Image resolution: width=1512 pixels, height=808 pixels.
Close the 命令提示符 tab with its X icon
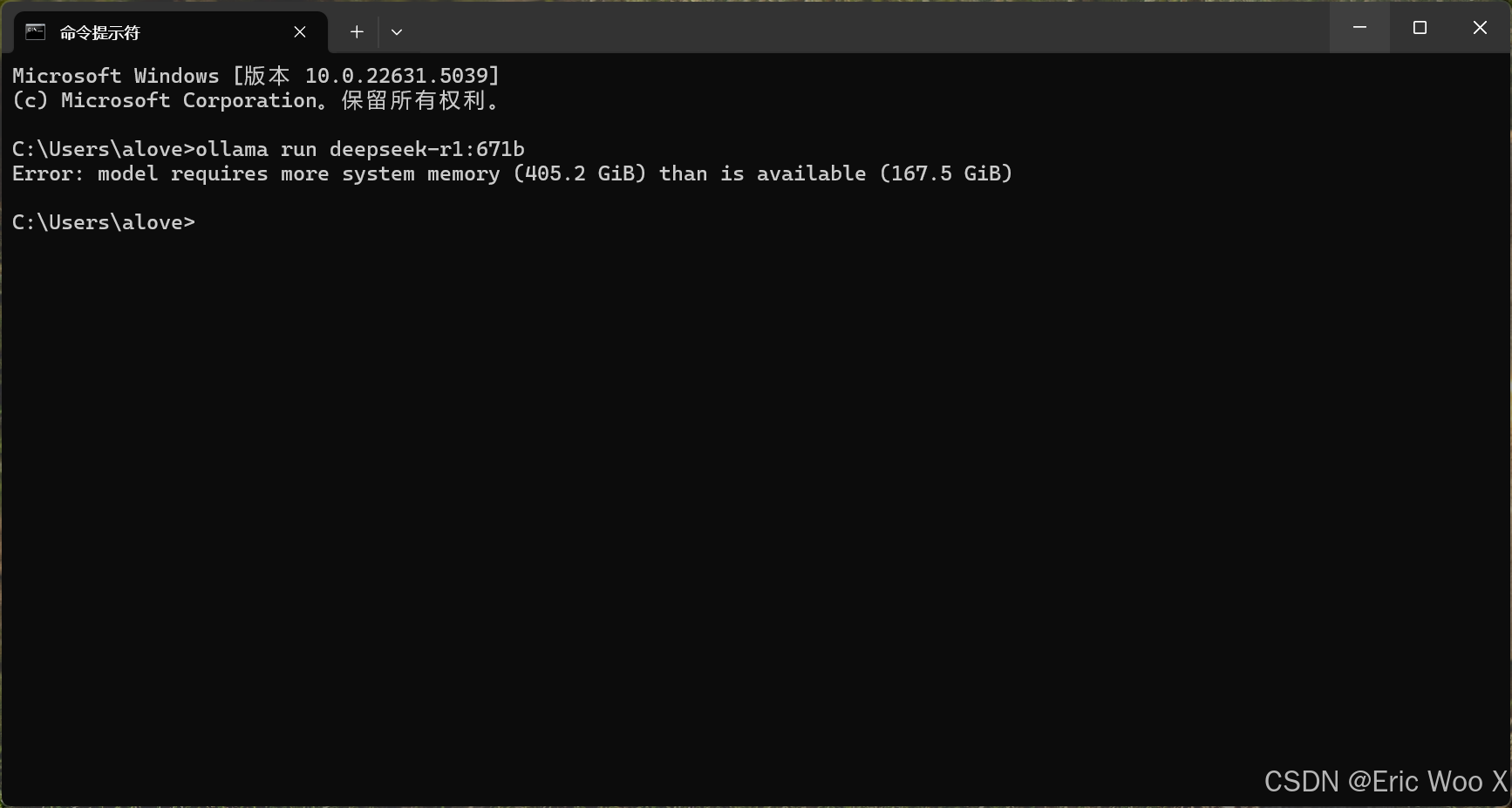[300, 31]
